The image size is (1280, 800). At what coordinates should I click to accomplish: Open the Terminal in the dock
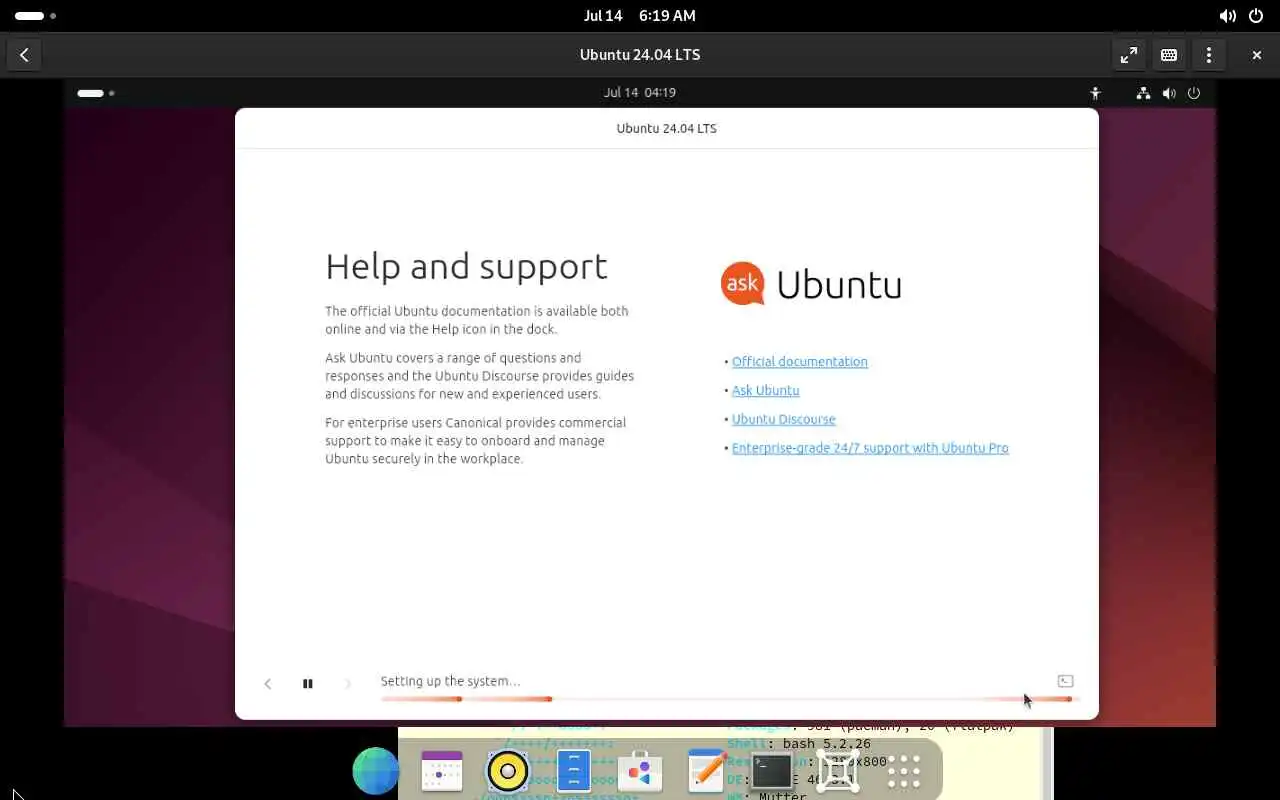[x=772, y=771]
